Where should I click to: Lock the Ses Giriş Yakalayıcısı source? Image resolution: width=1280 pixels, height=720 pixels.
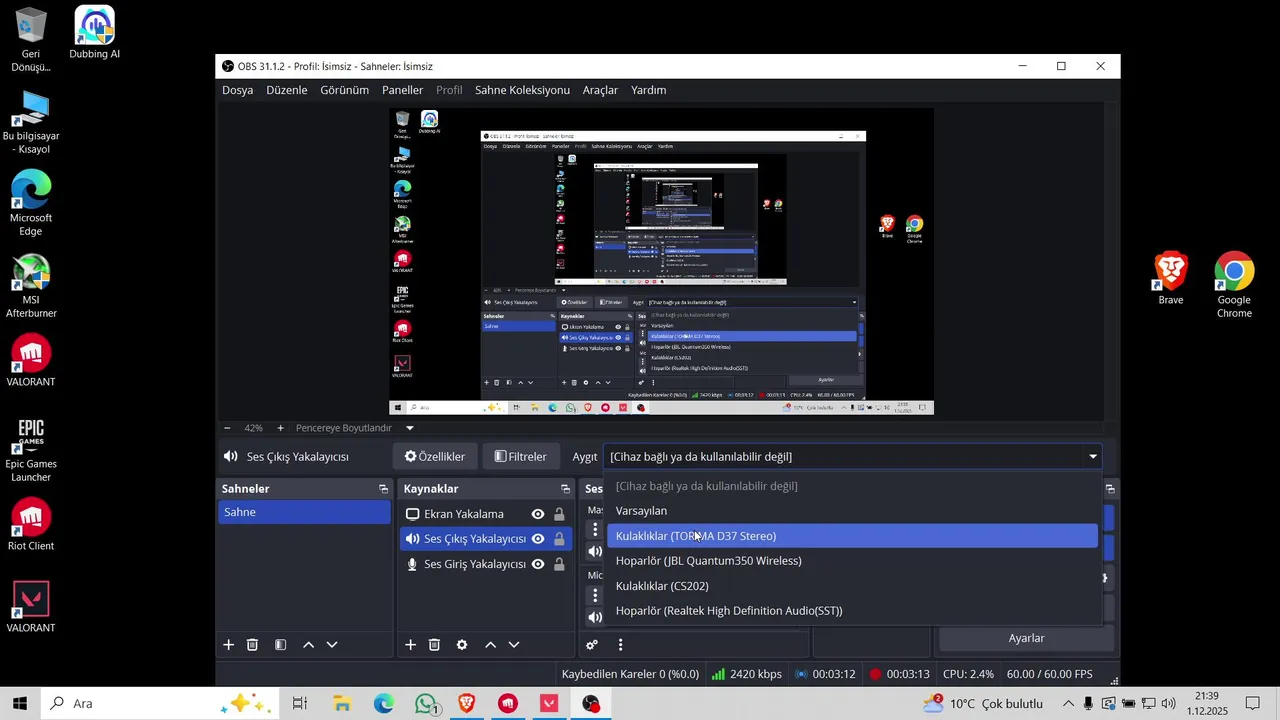[559, 564]
